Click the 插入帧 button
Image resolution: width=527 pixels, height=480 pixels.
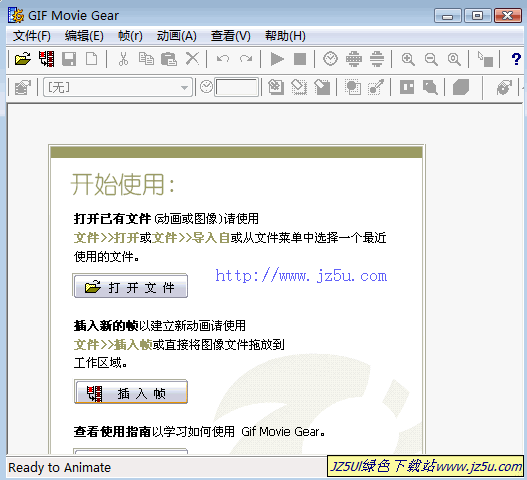click(x=130, y=392)
